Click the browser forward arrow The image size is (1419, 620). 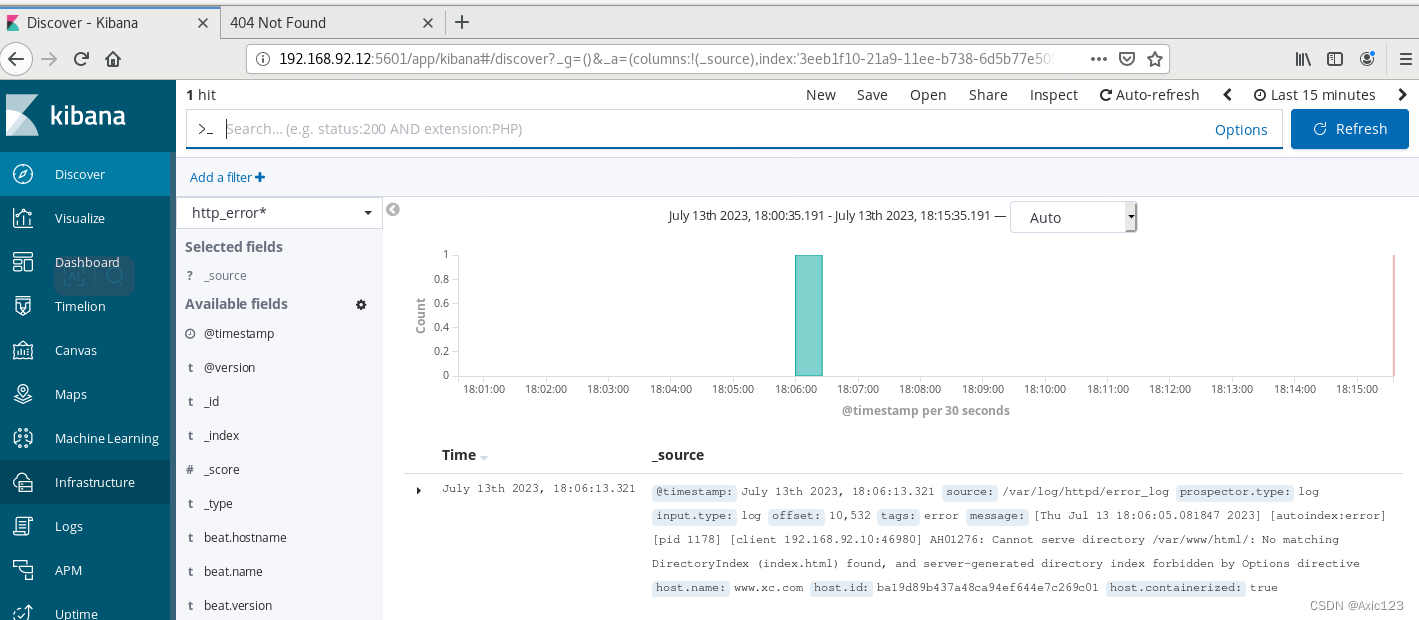(49, 59)
